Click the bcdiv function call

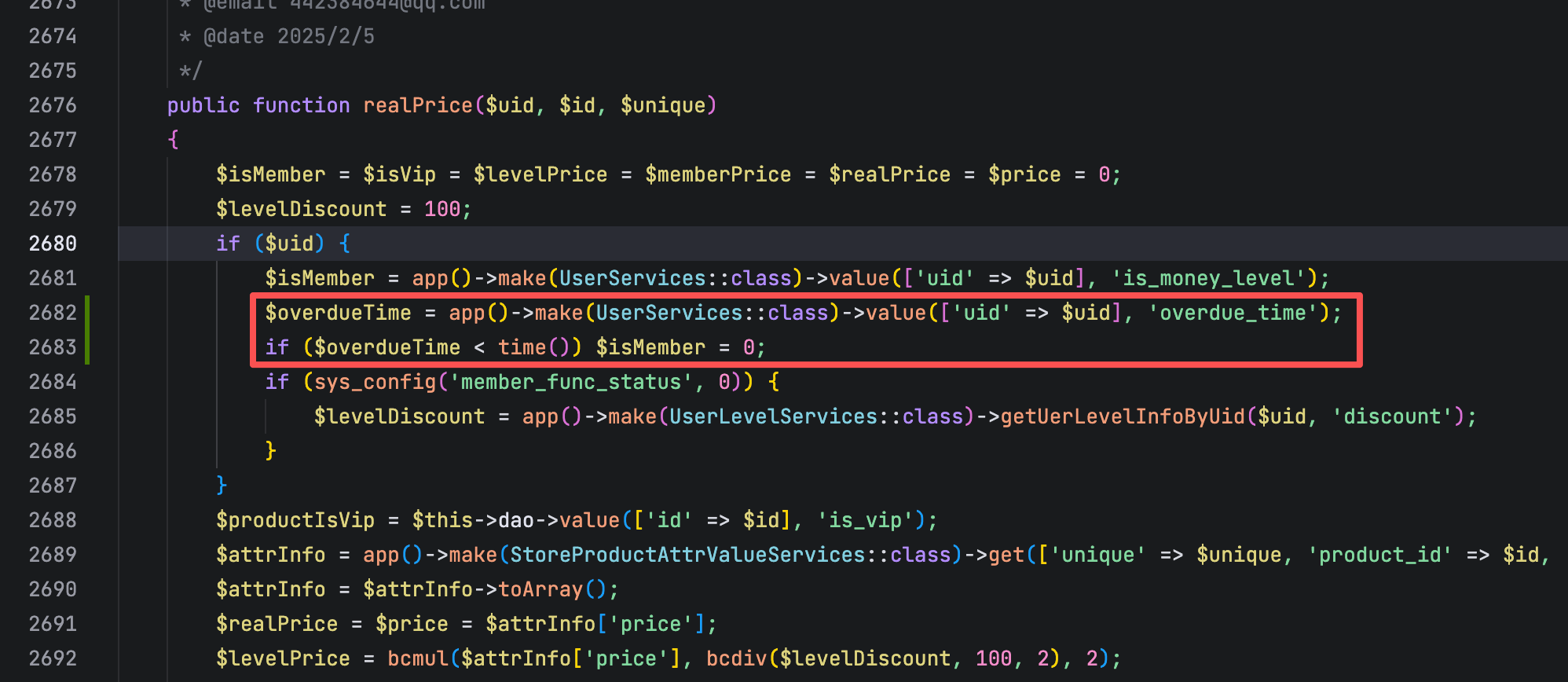(x=736, y=658)
